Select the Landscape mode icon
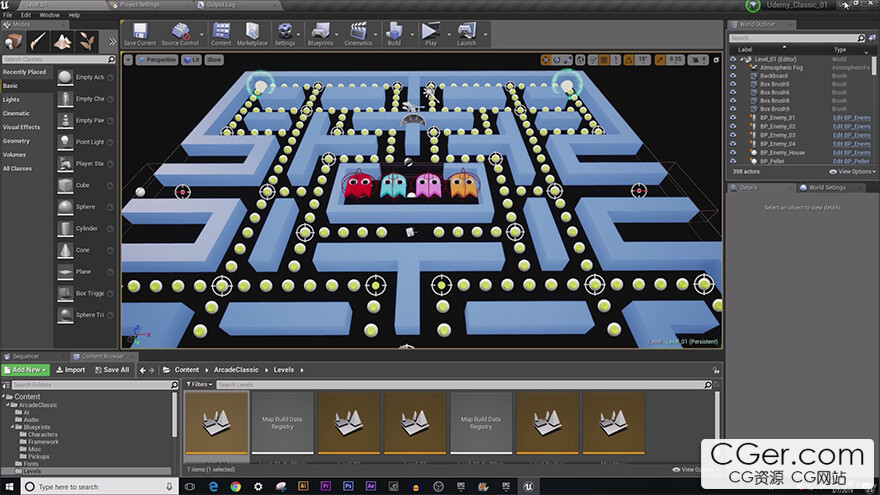880x495 pixels. 62,42
